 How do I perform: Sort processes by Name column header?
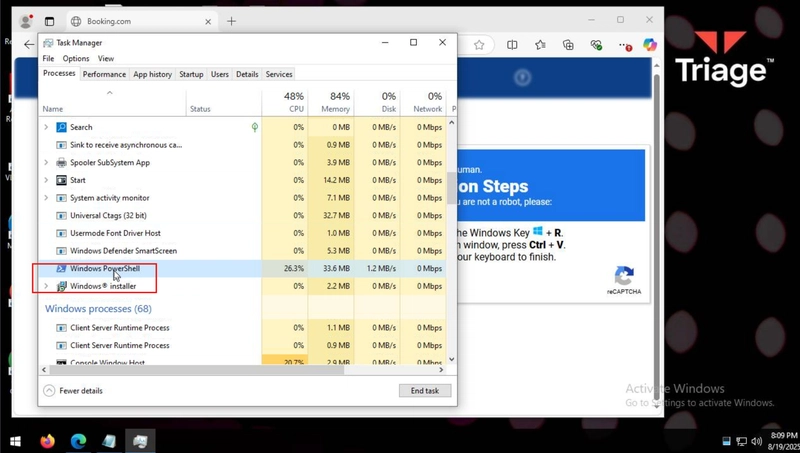(112, 103)
